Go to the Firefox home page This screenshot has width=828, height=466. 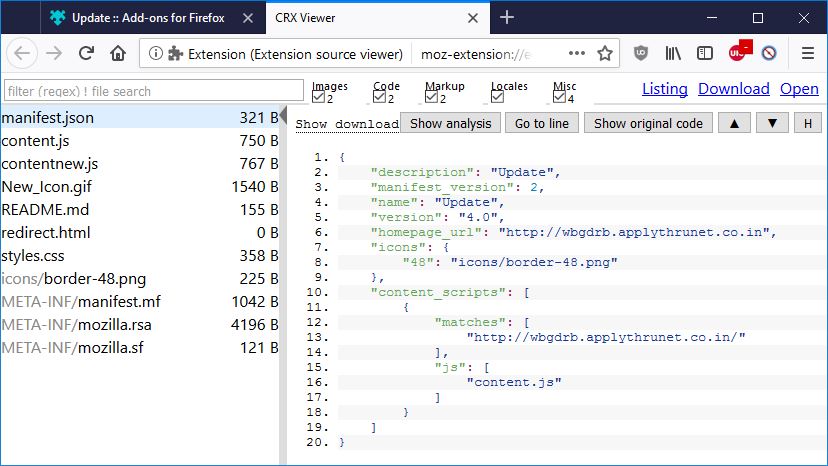[117, 54]
